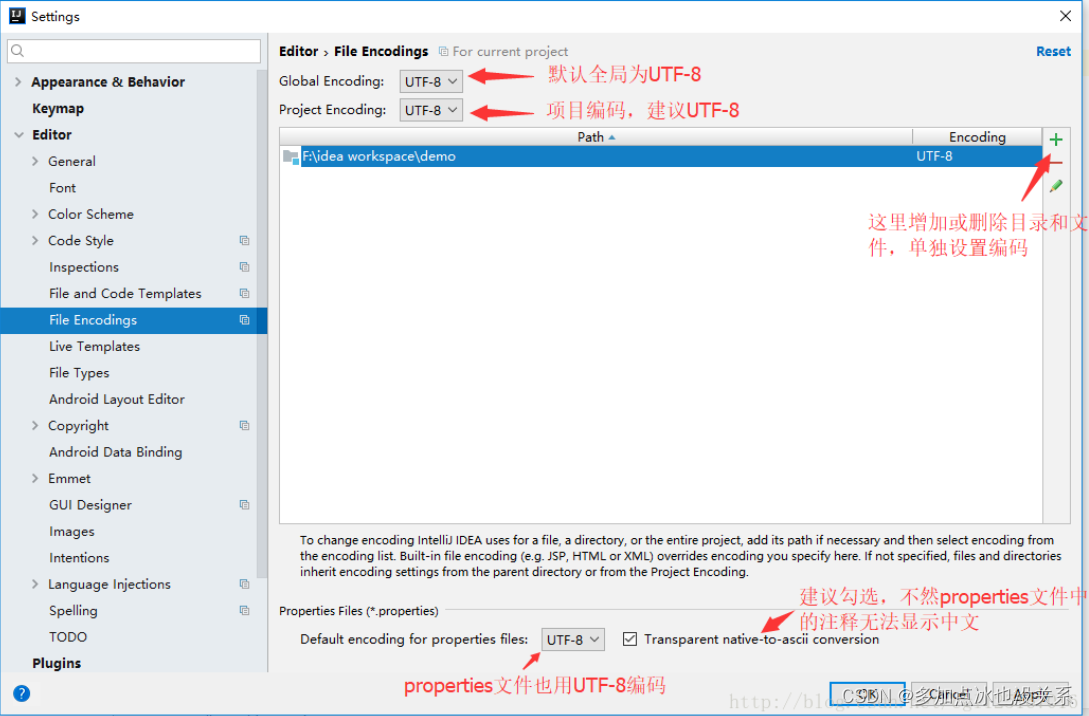Expand the Code Style node

[35, 240]
